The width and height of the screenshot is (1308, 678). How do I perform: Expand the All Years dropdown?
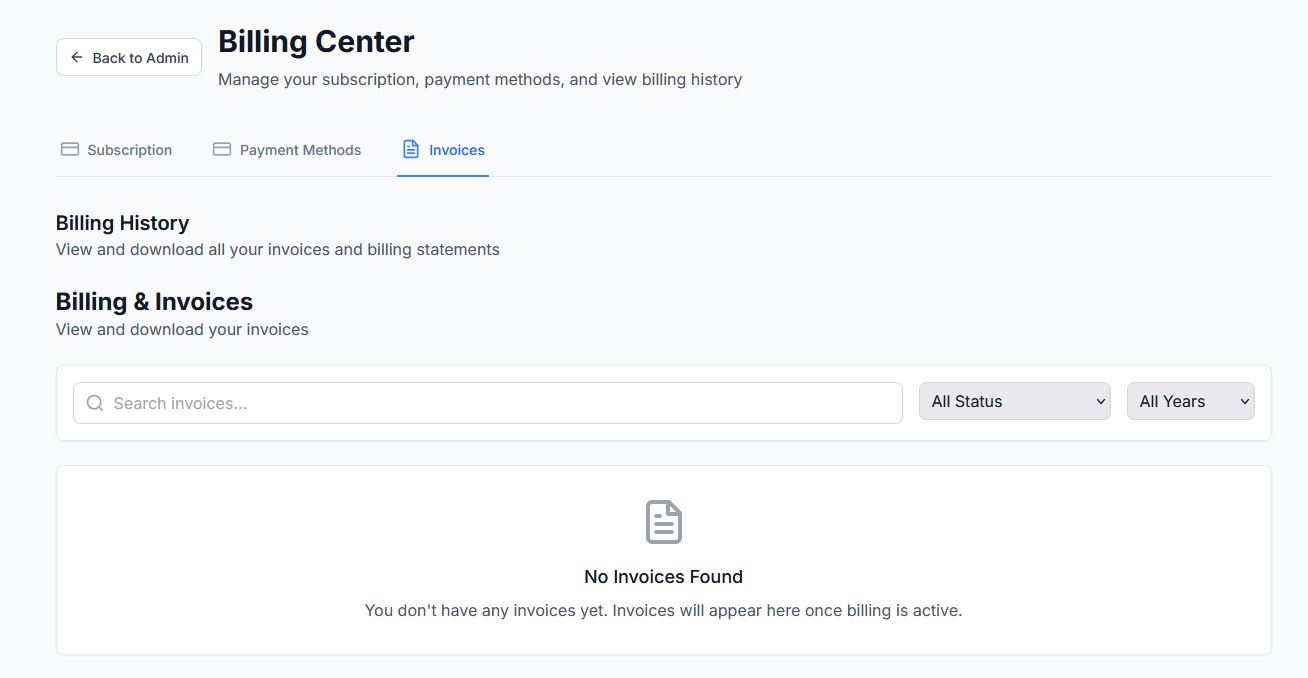click(1191, 401)
